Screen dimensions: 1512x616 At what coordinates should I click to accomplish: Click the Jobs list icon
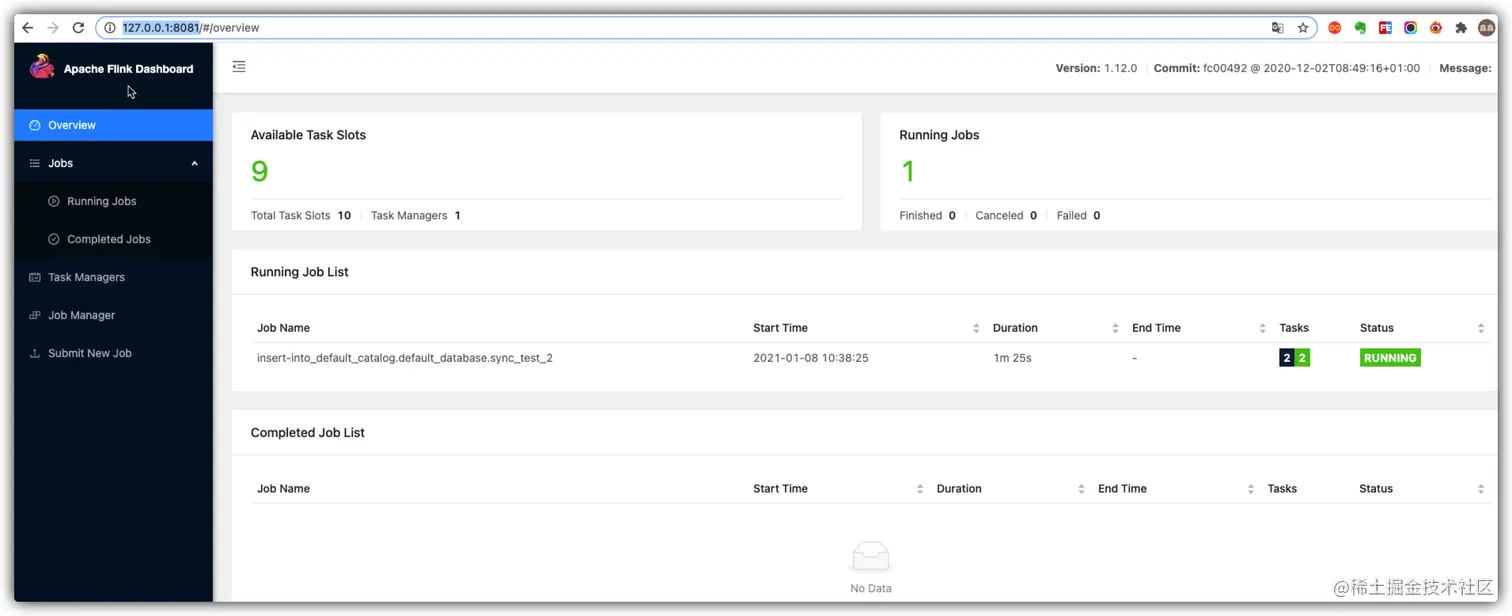click(35, 163)
